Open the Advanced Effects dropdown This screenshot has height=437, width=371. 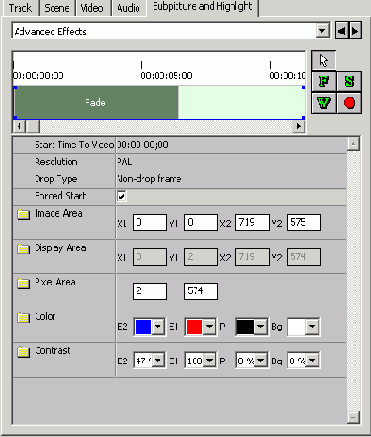pyautogui.click(x=322, y=31)
